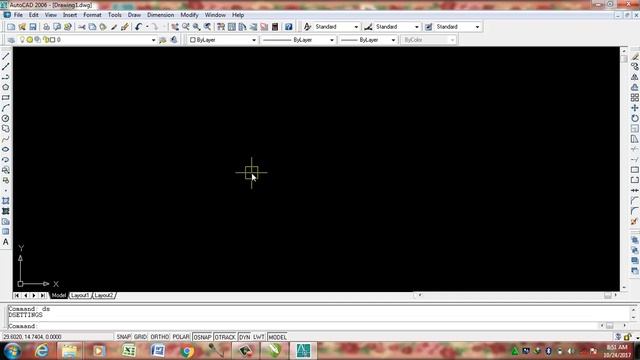The image size is (640, 360).
Task: Expand the ByLayer lineweight dropdown
Action: pos(393,40)
